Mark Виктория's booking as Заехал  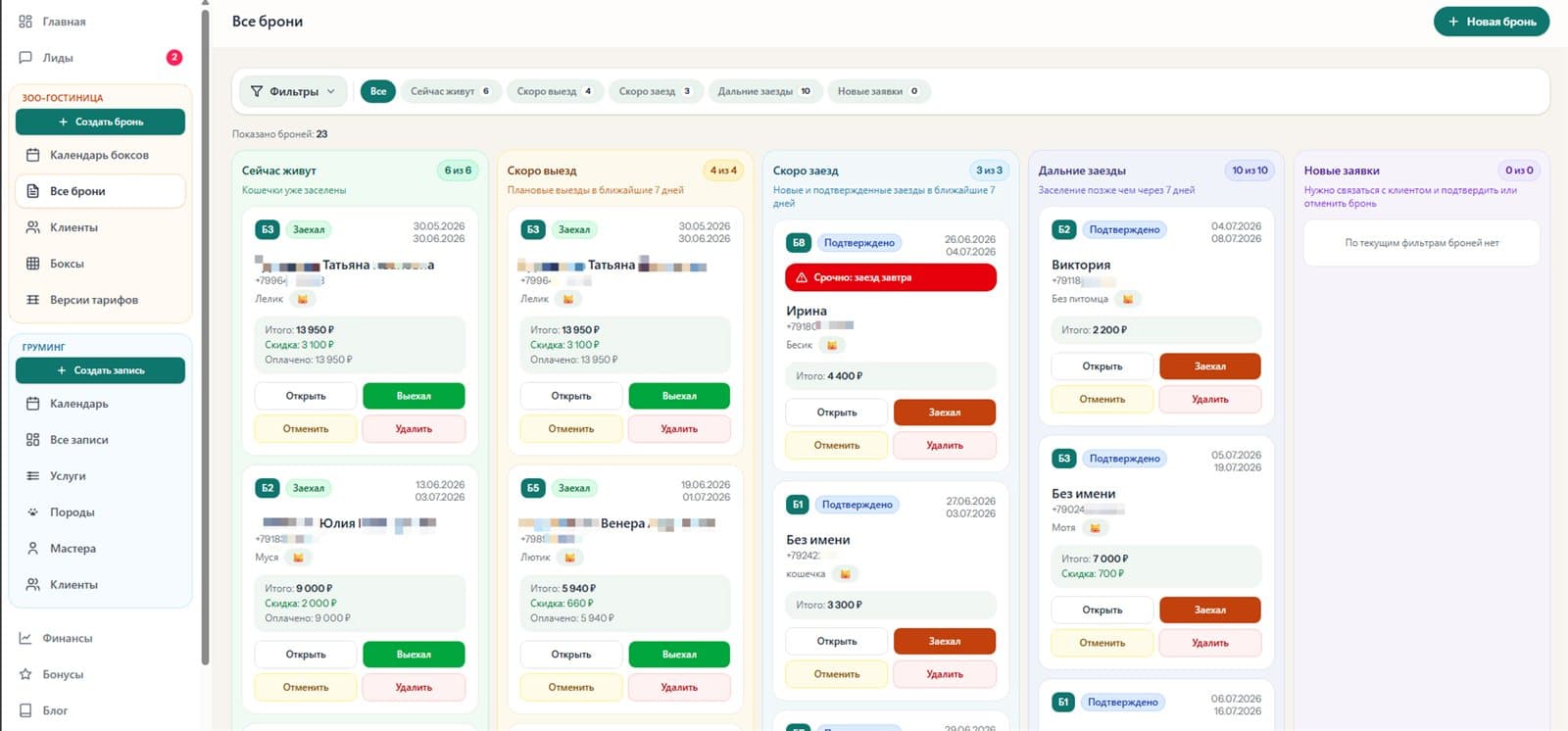(1210, 366)
